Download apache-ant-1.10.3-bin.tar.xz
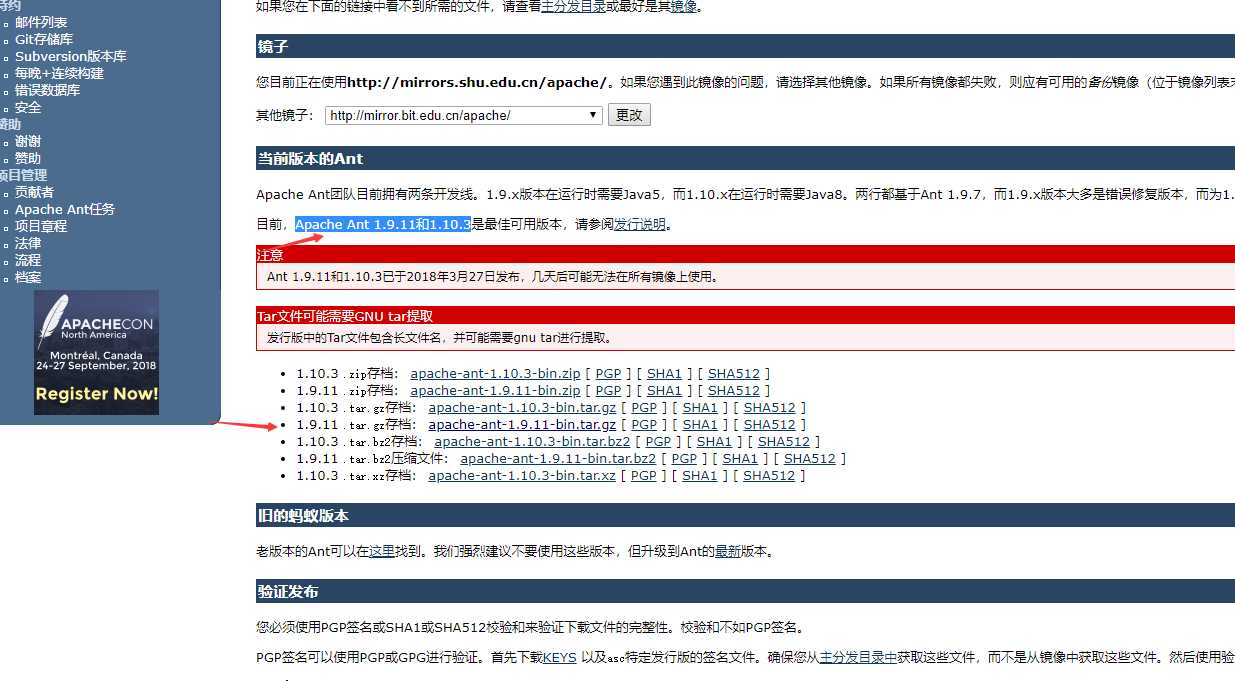Viewport: 1235px width, 681px height. click(x=522, y=476)
